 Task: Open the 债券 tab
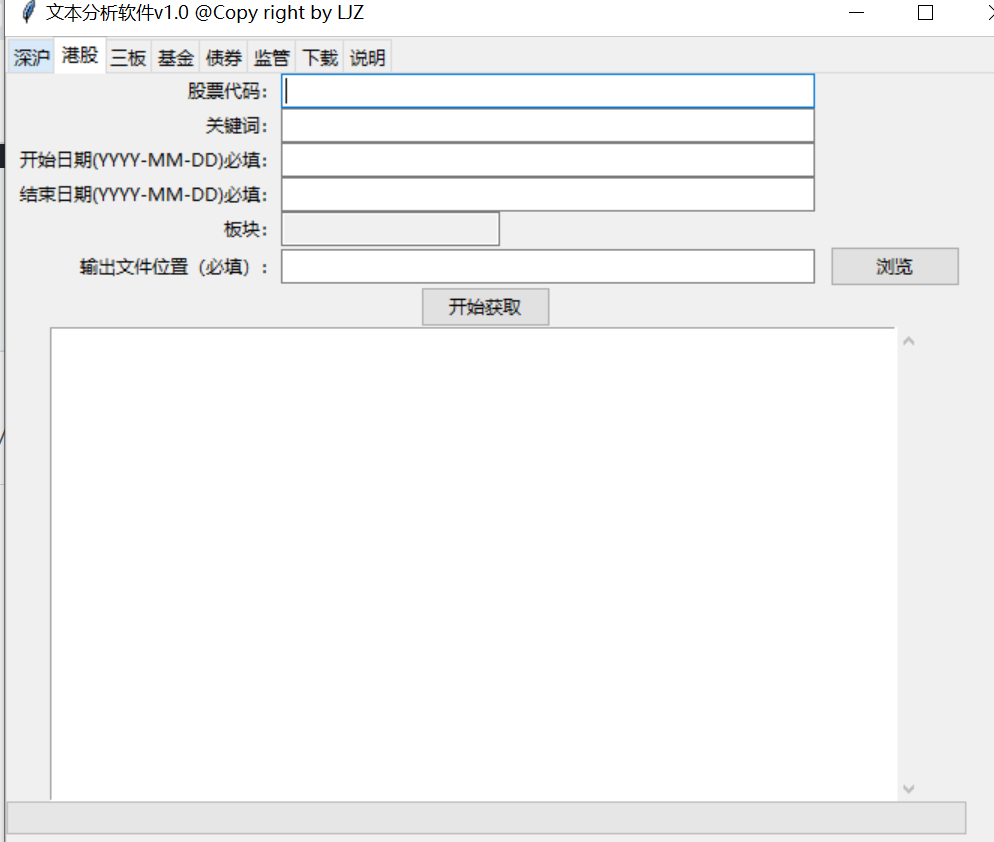[223, 57]
